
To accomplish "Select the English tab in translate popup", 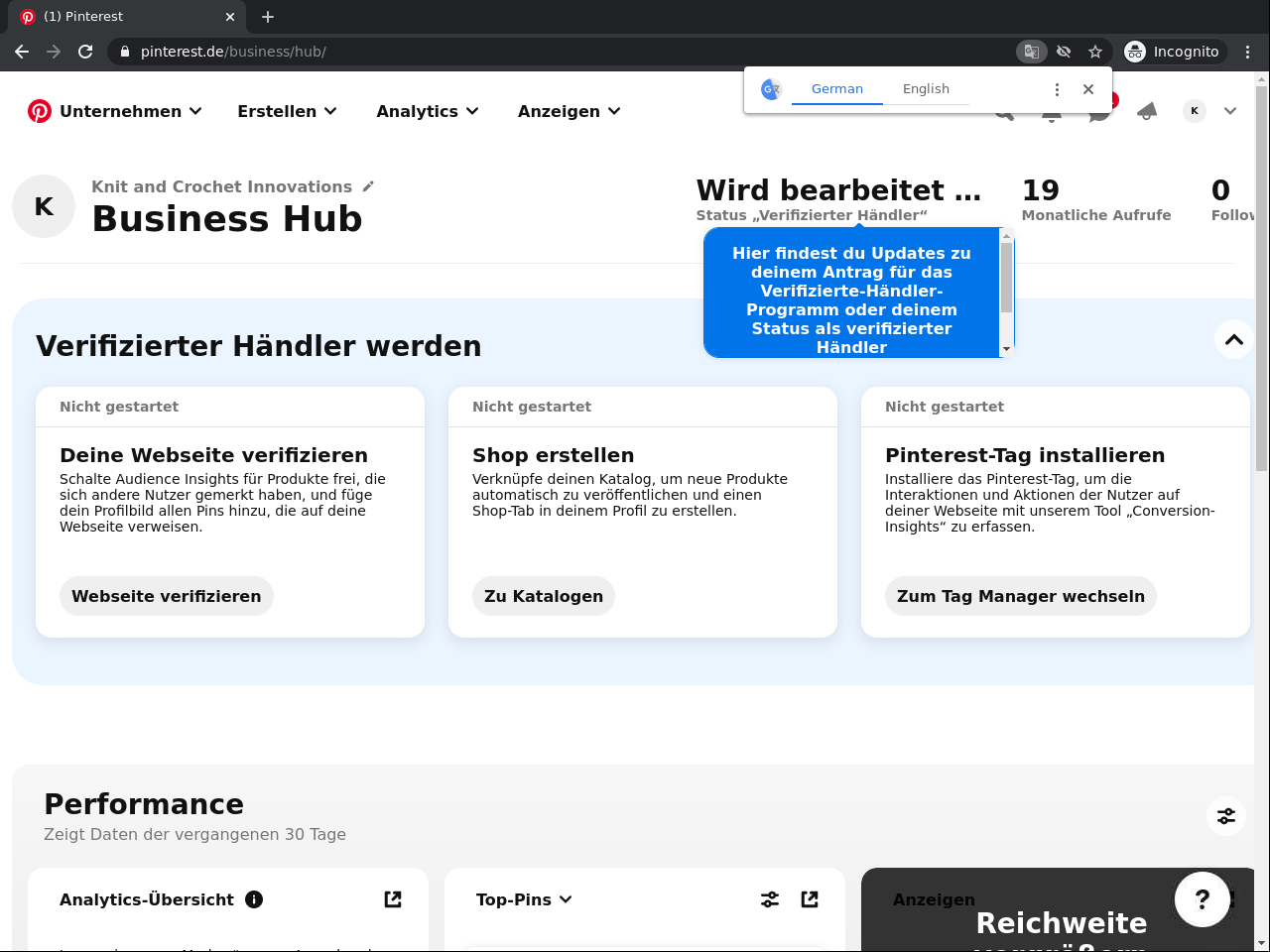I will tap(926, 89).
